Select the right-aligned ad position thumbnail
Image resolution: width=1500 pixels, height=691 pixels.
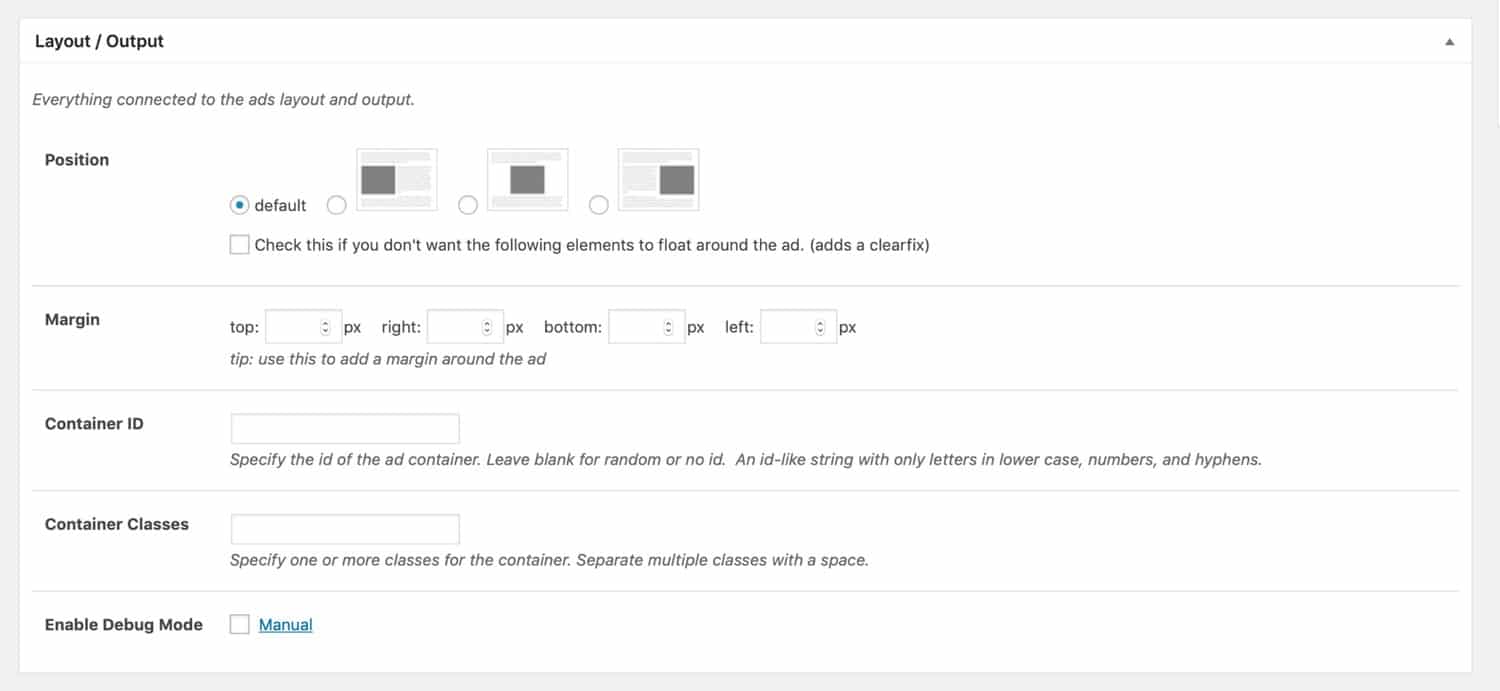pos(658,179)
